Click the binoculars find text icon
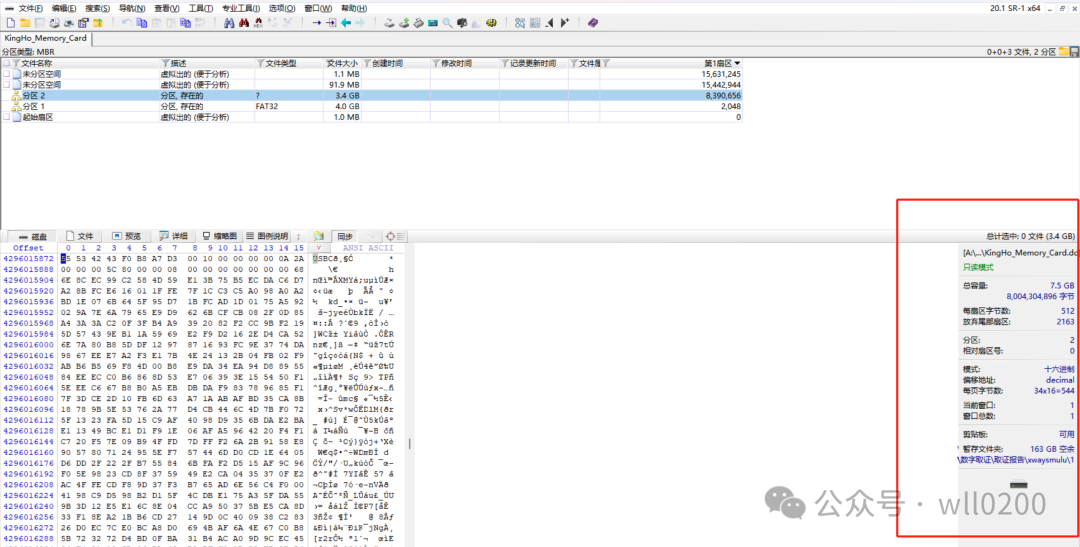 click(x=229, y=22)
